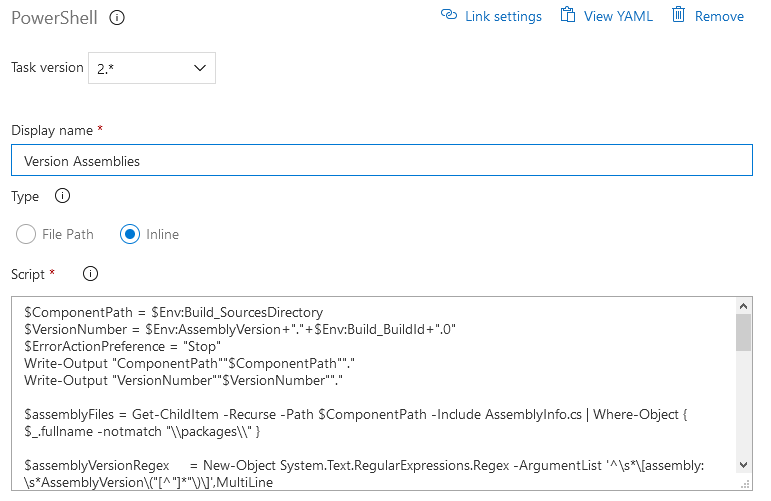Click the info icon next to PowerShell title

tap(117, 17)
